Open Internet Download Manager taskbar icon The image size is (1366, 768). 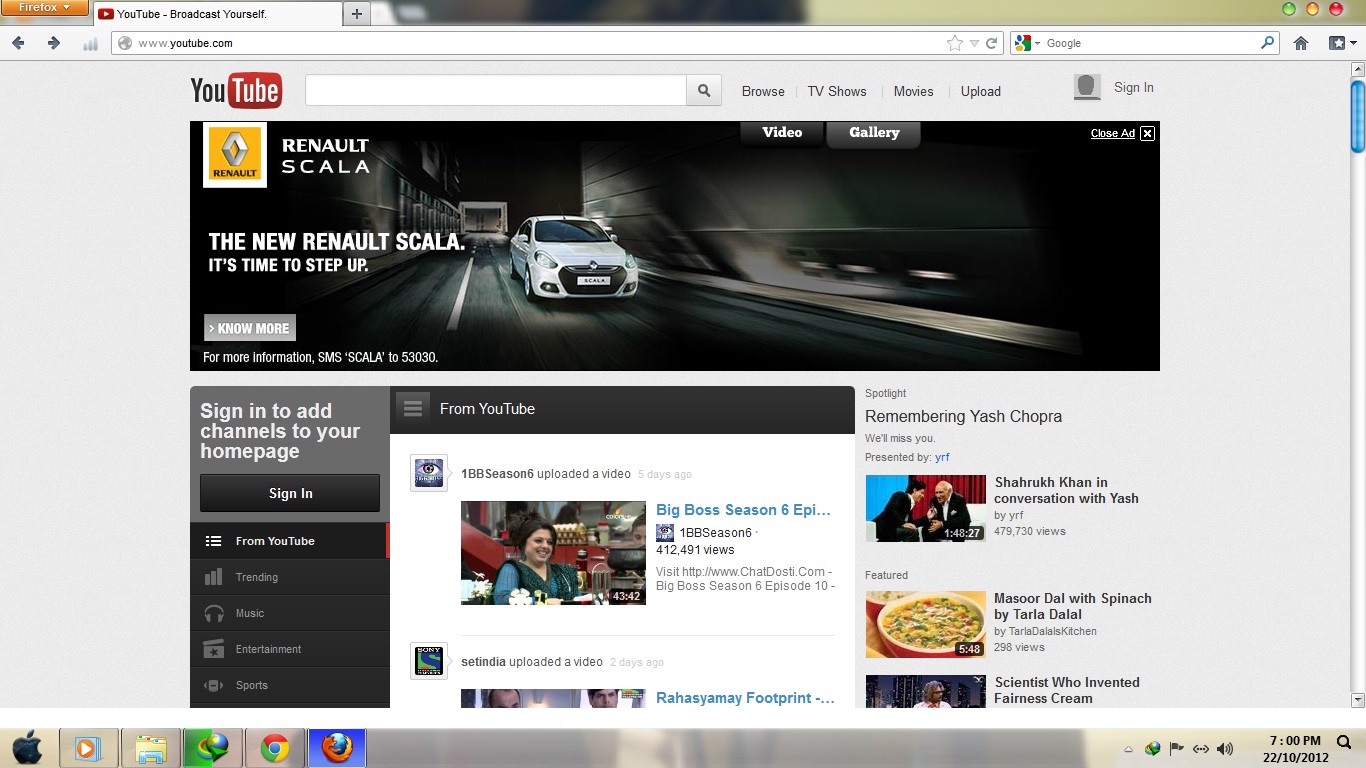tap(213, 748)
